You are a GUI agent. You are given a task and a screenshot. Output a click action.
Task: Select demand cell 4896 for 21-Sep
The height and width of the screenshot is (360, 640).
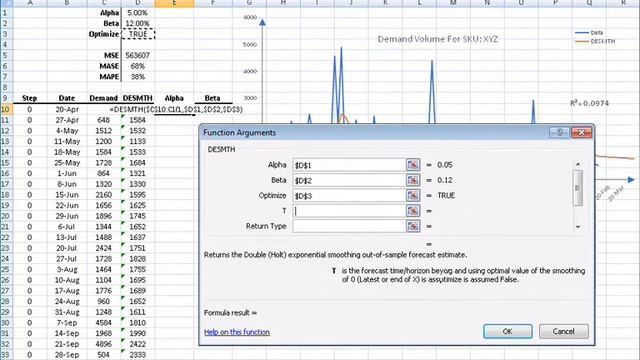[104, 344]
